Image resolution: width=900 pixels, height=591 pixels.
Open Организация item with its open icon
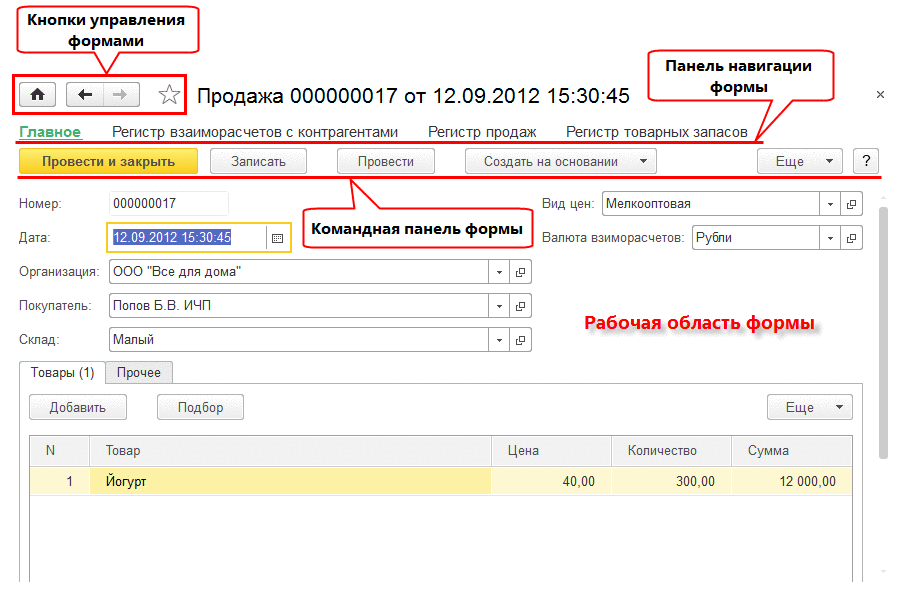tap(520, 272)
